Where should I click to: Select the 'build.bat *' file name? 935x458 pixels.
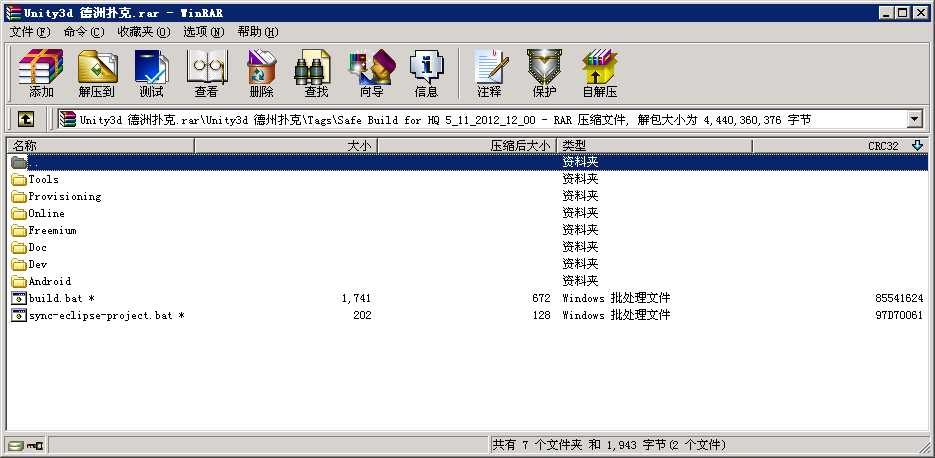pyautogui.click(x=62, y=298)
